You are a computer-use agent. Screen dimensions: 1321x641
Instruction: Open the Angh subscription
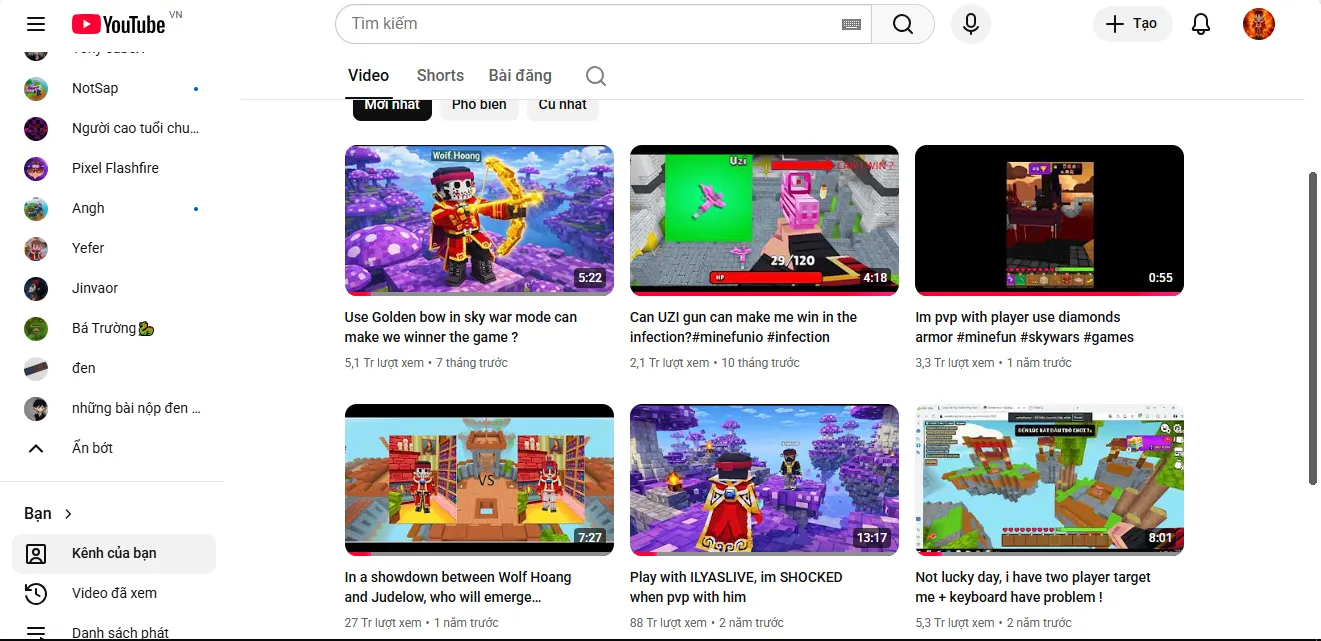coord(114,208)
